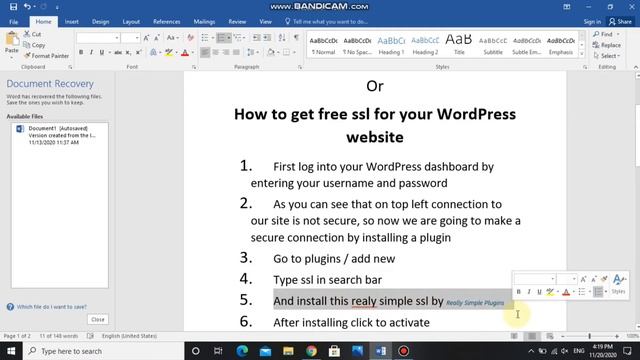Open the Shading color dropdown
Image resolution: width=640 pixels, height=360 pixels.
coord(278,52)
